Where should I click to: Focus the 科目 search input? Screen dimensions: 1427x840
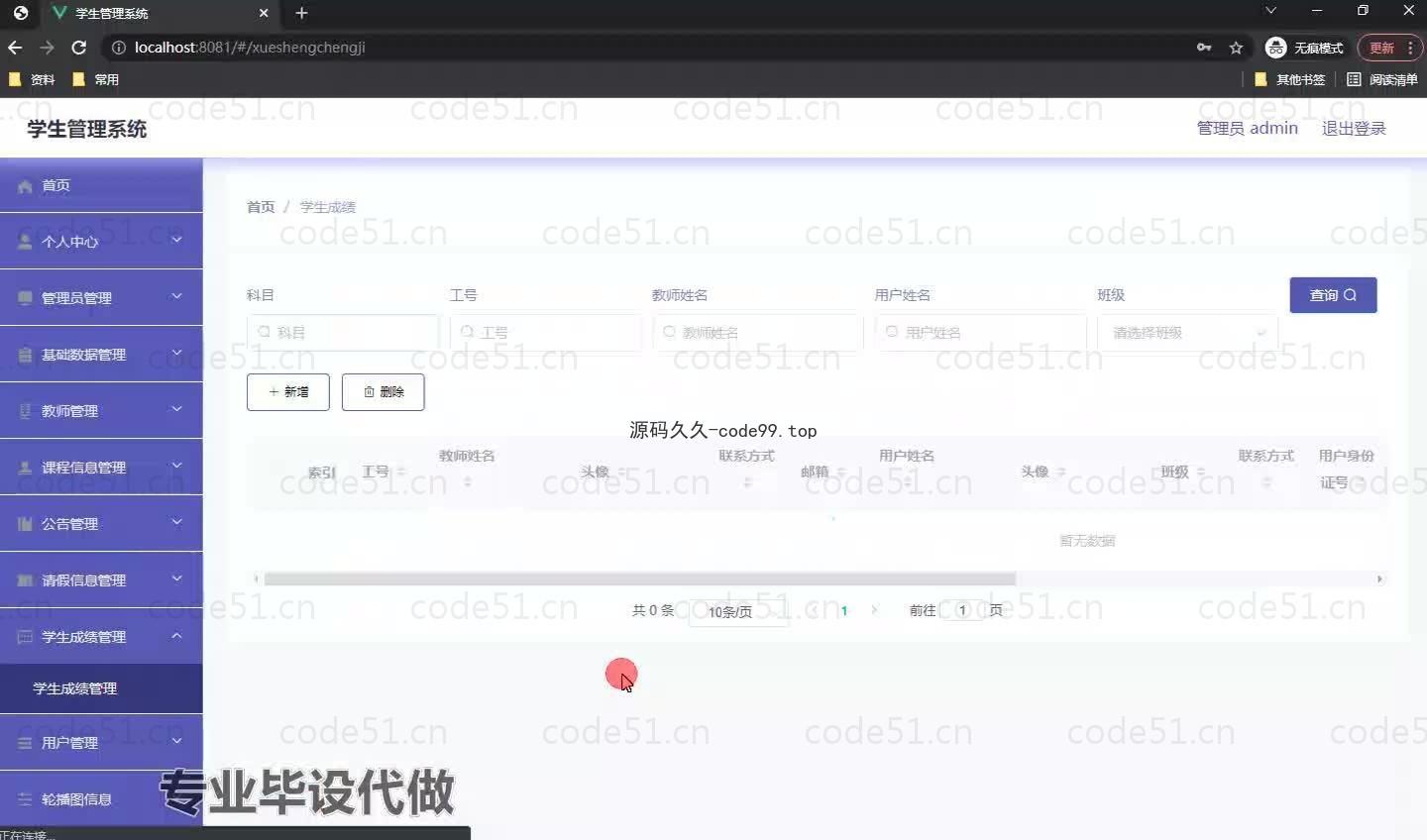(x=343, y=333)
